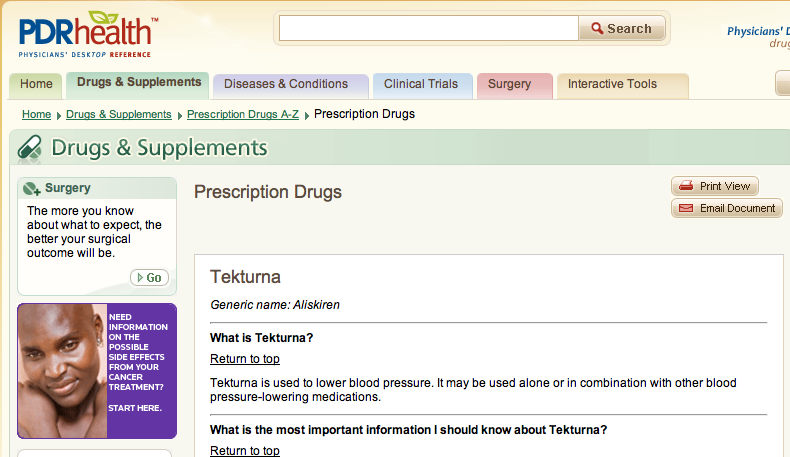Click the PDRhealth logo
The height and width of the screenshot is (457, 790).
pyautogui.click(x=88, y=34)
